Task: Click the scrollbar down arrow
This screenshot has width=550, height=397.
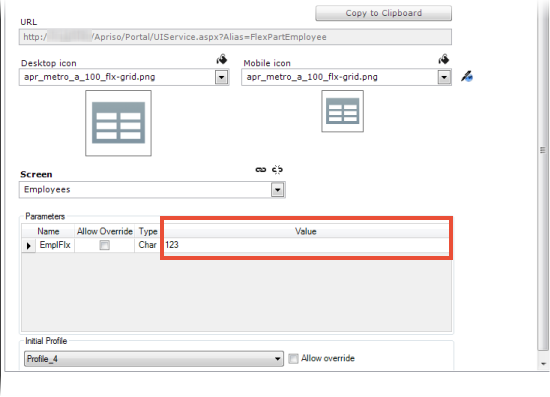Action: click(x=543, y=364)
